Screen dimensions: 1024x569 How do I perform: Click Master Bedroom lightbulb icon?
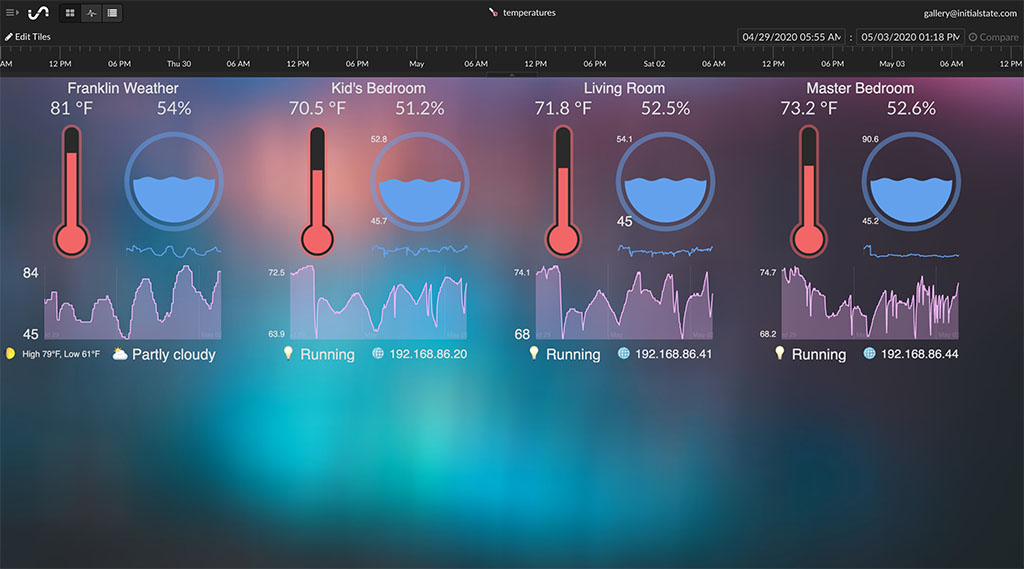(780, 353)
